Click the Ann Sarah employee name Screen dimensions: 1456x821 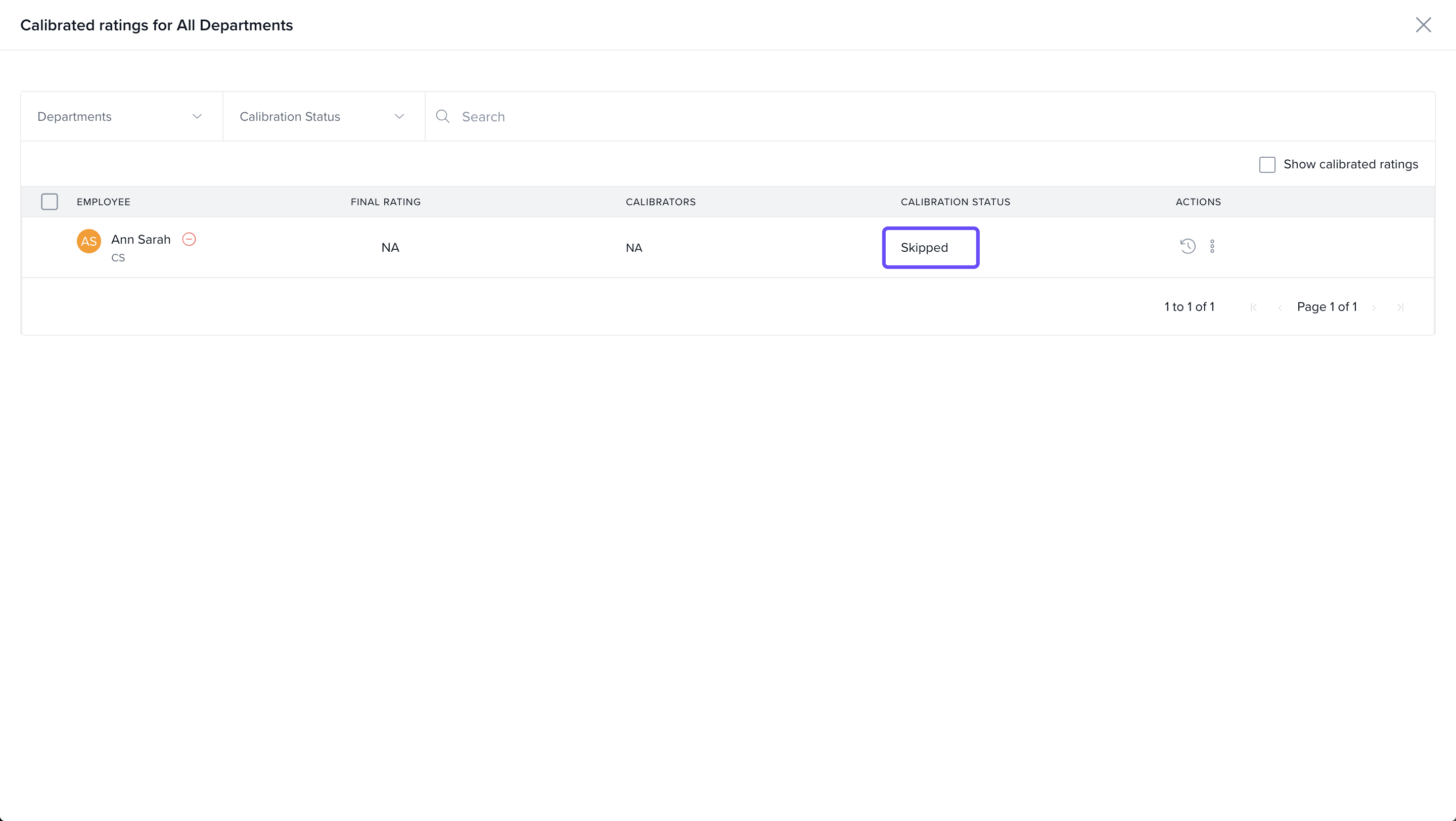[141, 240]
